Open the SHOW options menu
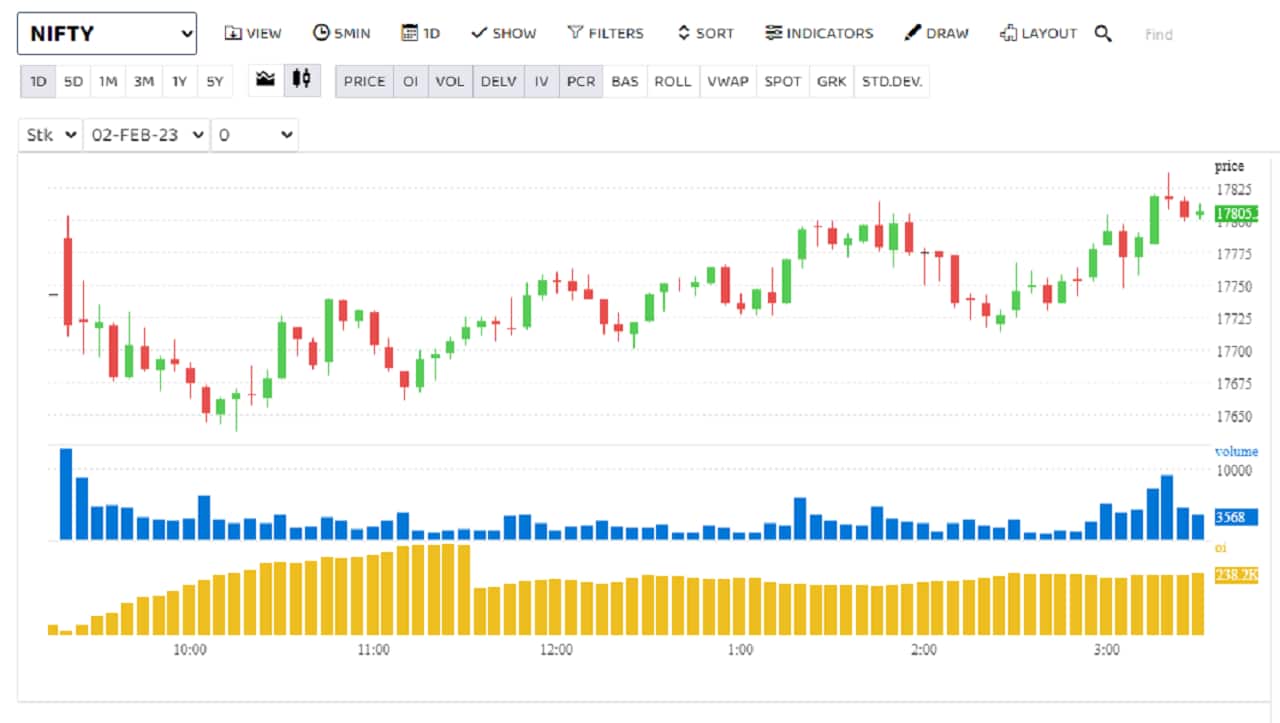Image resolution: width=1280 pixels, height=723 pixels. click(503, 34)
